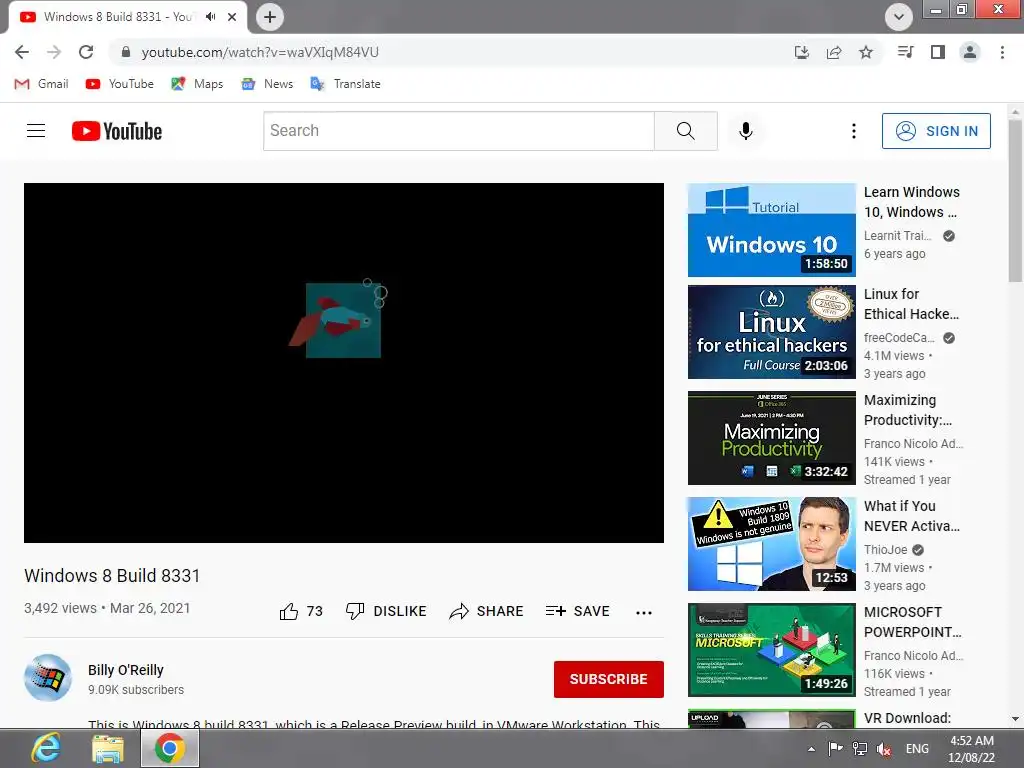
Task: Click the browser forward arrow
Action: [54, 52]
